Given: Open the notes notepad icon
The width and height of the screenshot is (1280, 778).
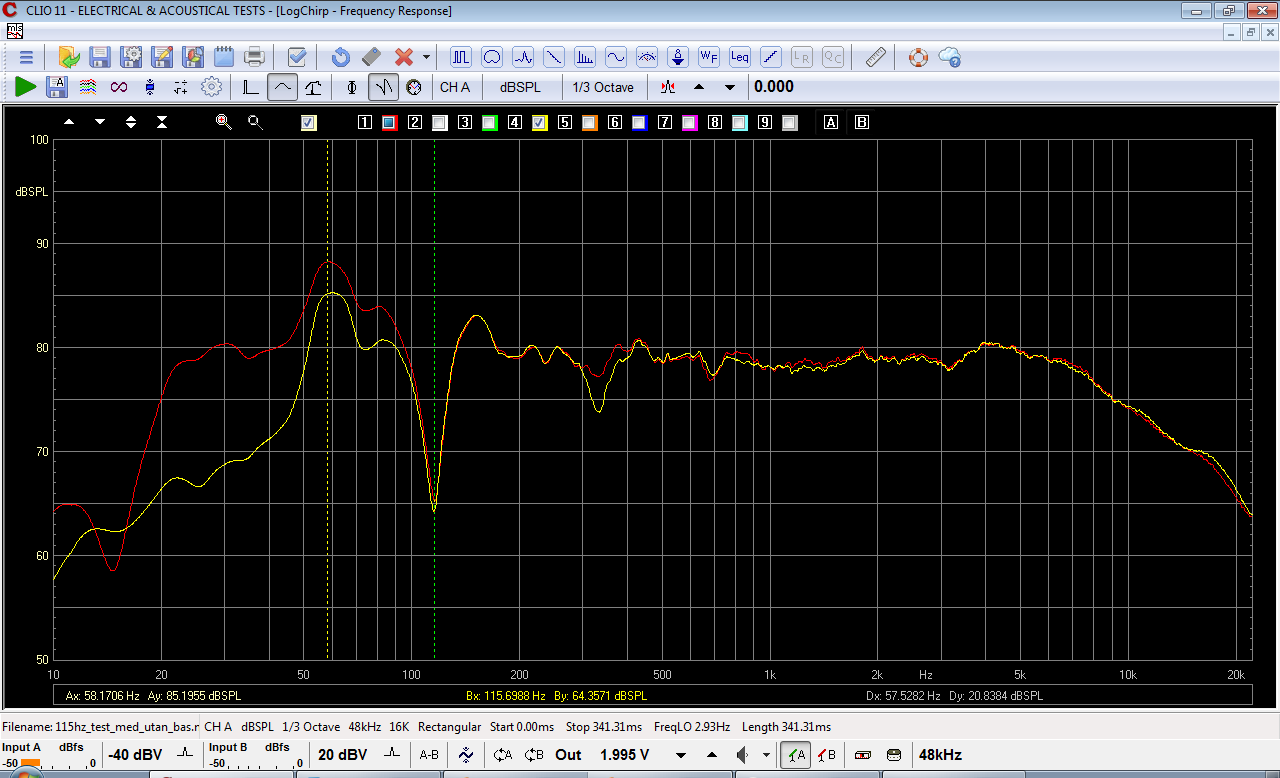Looking at the screenshot, I should 224,57.
